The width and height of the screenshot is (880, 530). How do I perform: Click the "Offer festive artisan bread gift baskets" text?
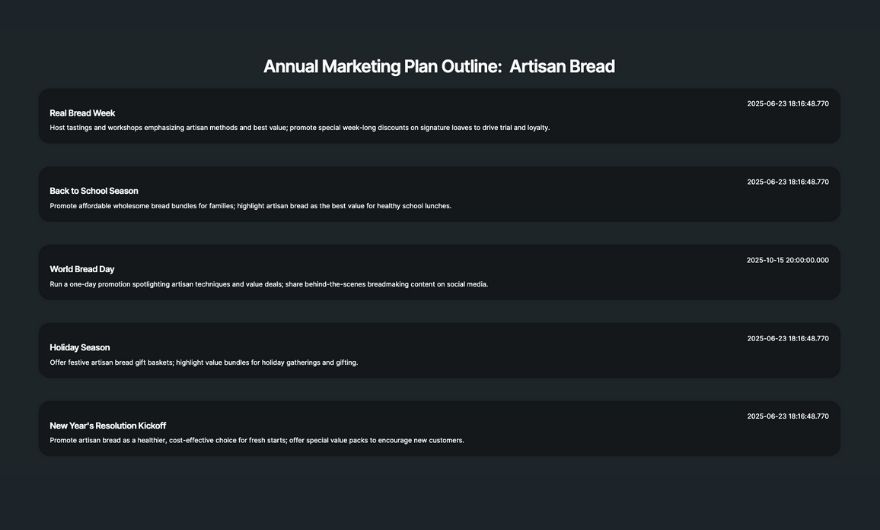coord(111,362)
